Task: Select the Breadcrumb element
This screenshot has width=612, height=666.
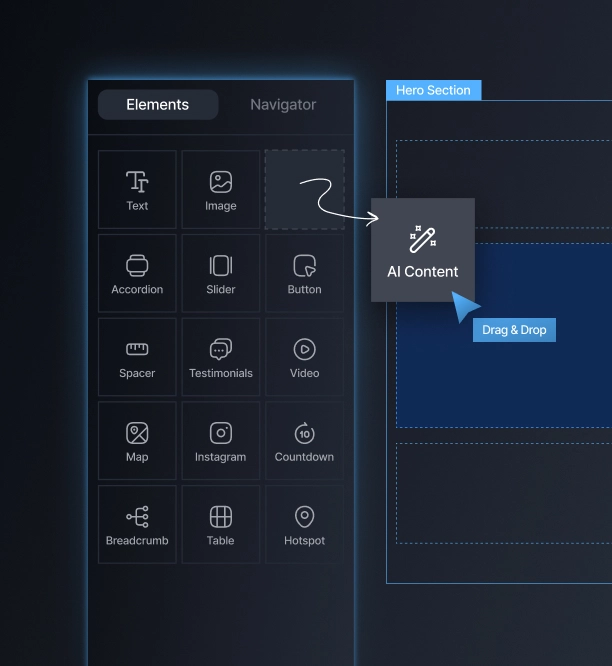Action: (x=137, y=525)
